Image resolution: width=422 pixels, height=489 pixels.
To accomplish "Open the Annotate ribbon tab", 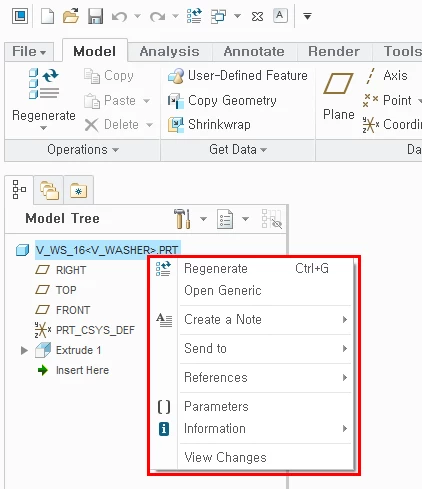I will [x=254, y=52].
